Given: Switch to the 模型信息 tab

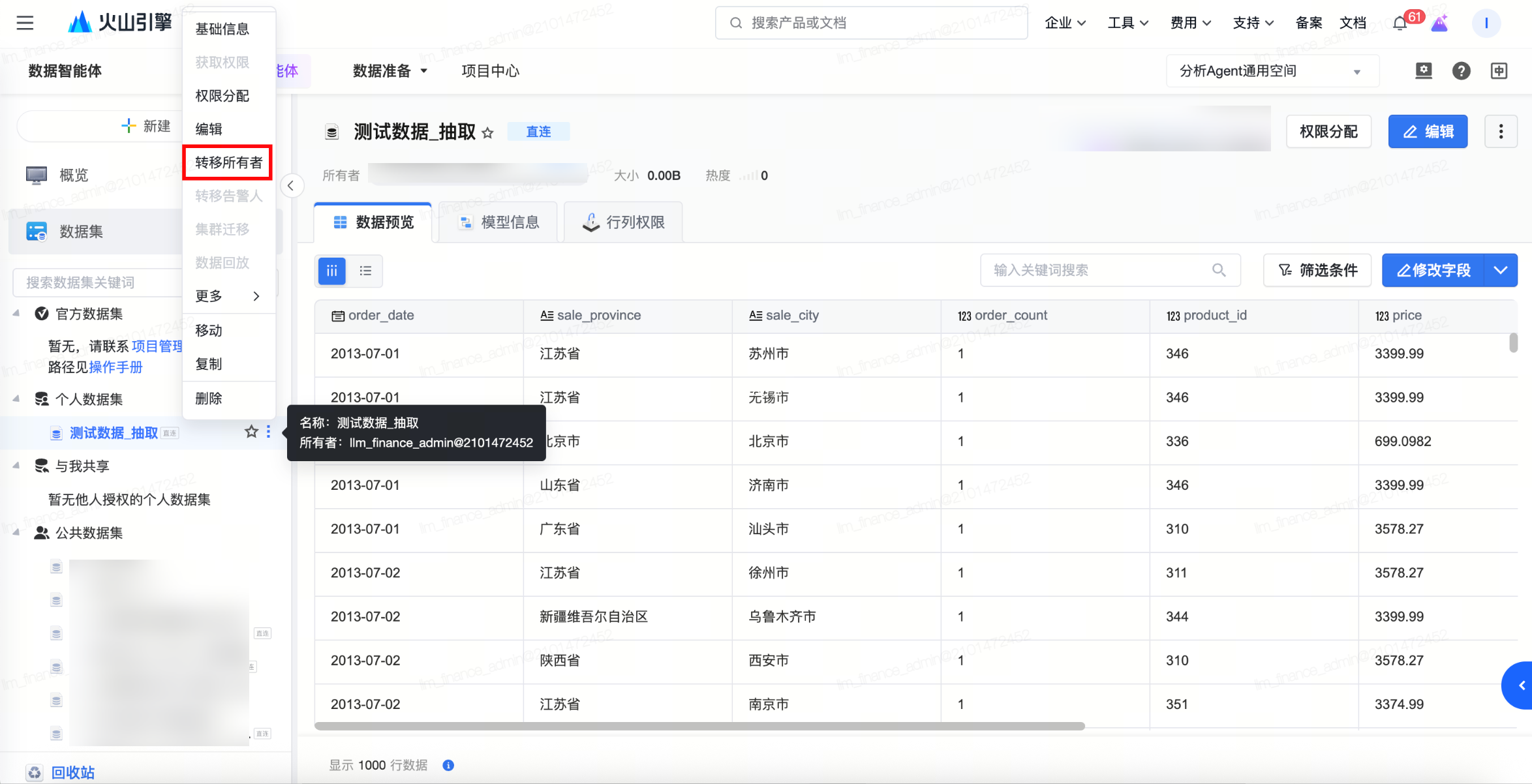Looking at the screenshot, I should 499,222.
